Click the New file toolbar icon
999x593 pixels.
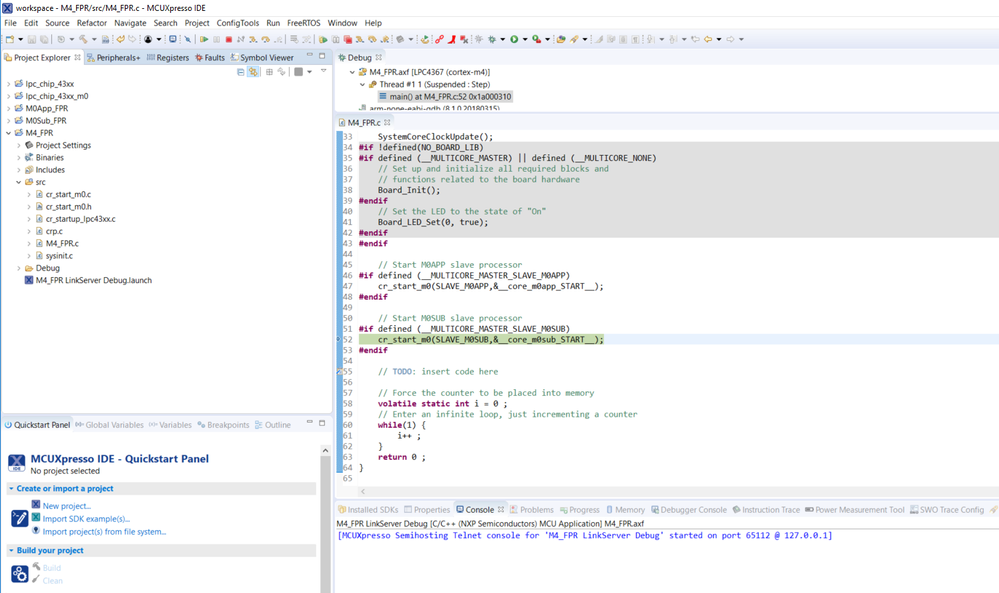10,39
